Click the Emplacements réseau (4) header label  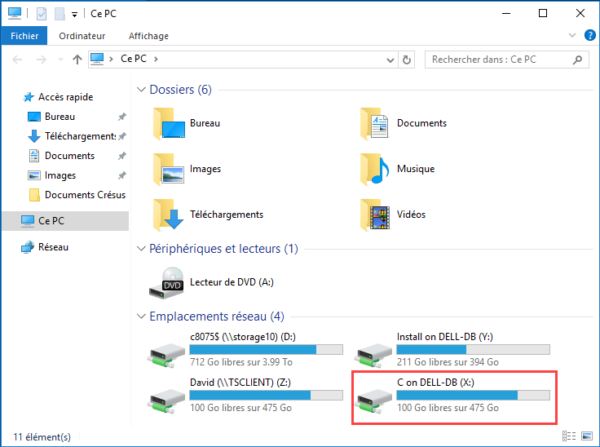217,316
